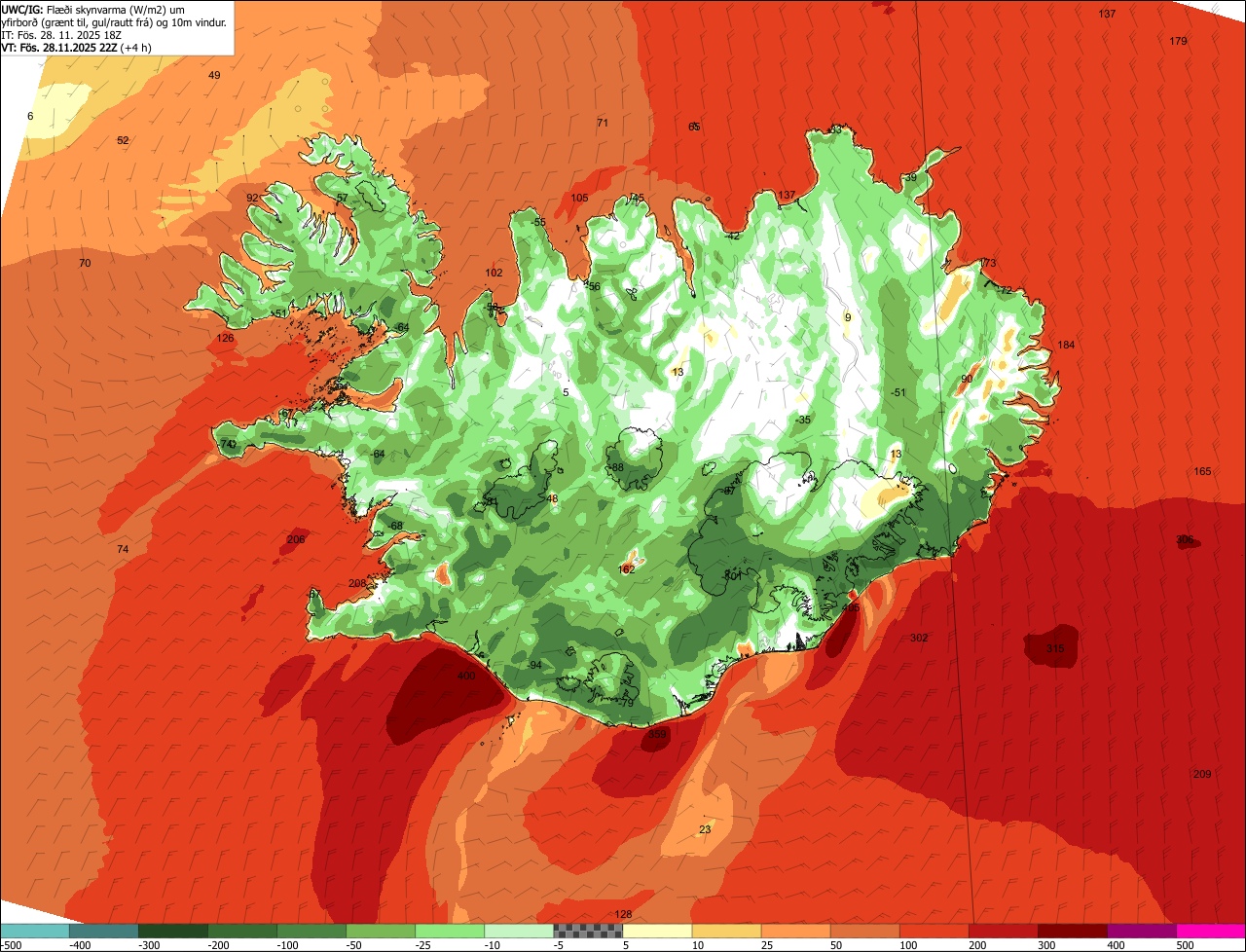Screen dimensions: 1246x952
Task: Select the map value '206' west of Iceland
Action: (x=296, y=539)
